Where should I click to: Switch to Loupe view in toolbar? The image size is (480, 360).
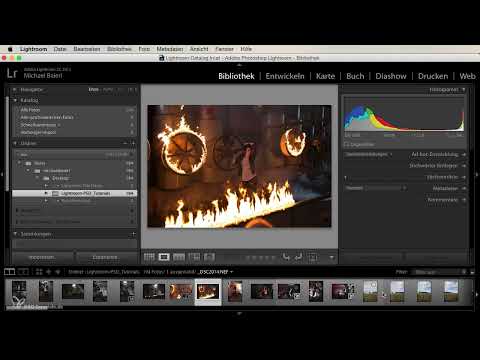(164, 257)
